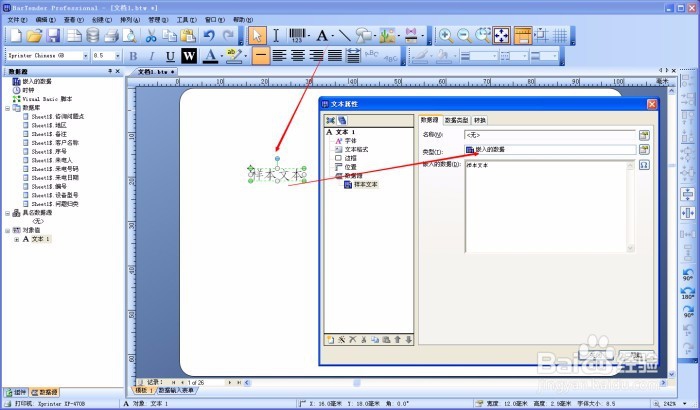The width and height of the screenshot is (700, 410).
Task: Collapse the 数据库 tree node
Action: click(x=8, y=108)
